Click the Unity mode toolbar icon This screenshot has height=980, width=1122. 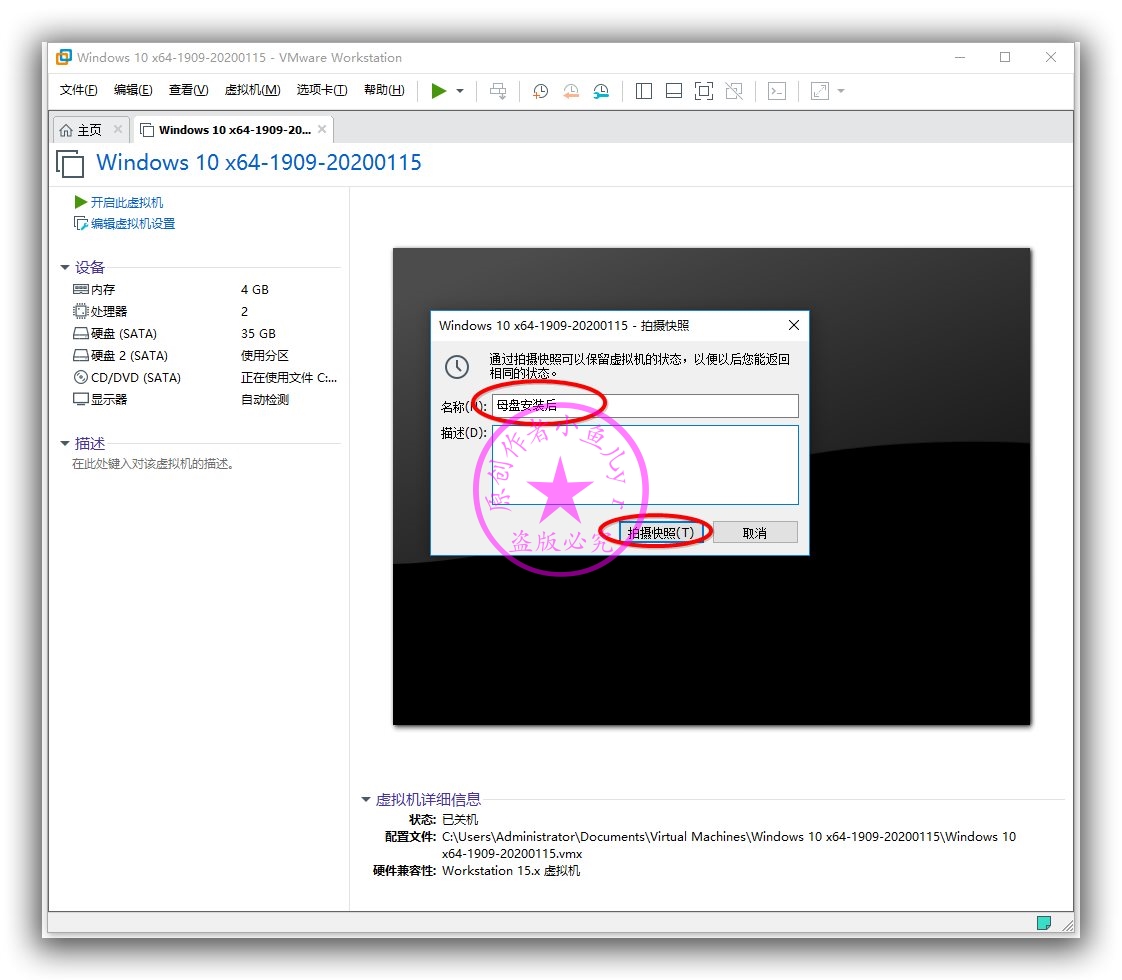tap(734, 91)
